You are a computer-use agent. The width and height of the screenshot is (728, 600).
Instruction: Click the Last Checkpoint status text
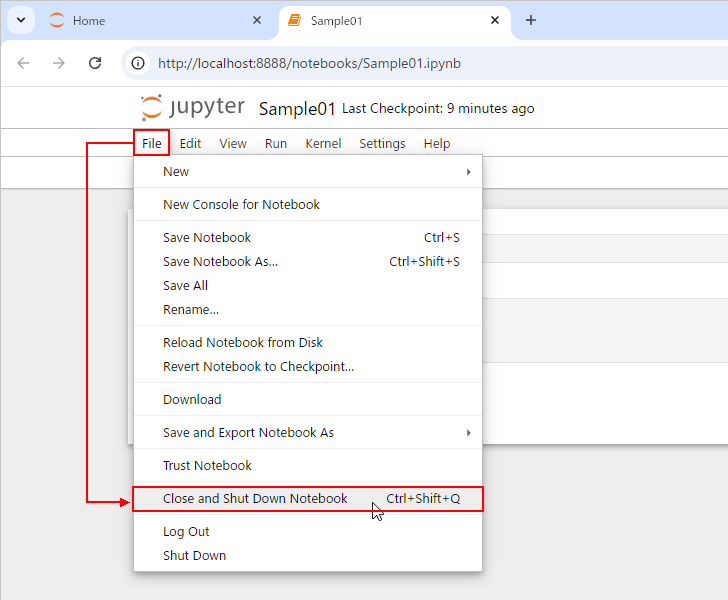tap(438, 109)
